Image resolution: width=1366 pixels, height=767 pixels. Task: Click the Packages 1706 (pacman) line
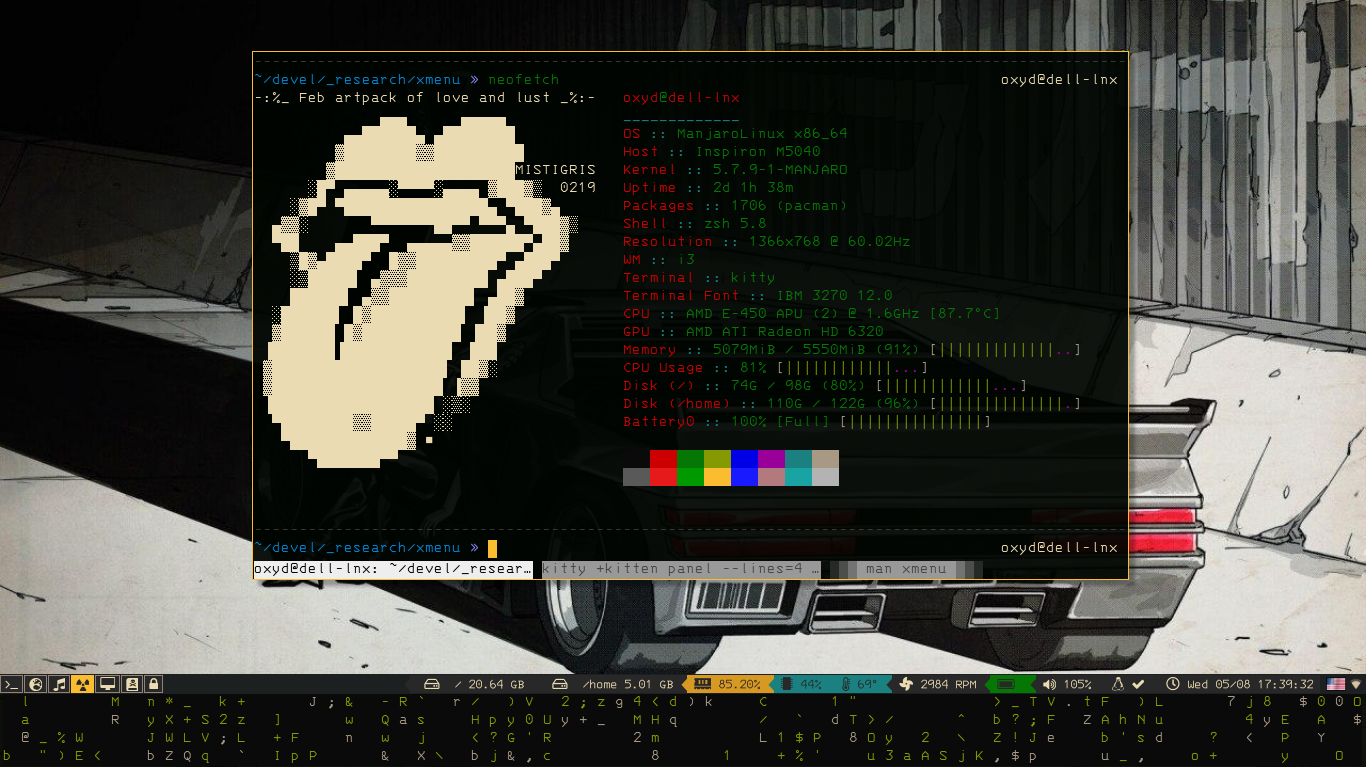[x=735, y=206]
